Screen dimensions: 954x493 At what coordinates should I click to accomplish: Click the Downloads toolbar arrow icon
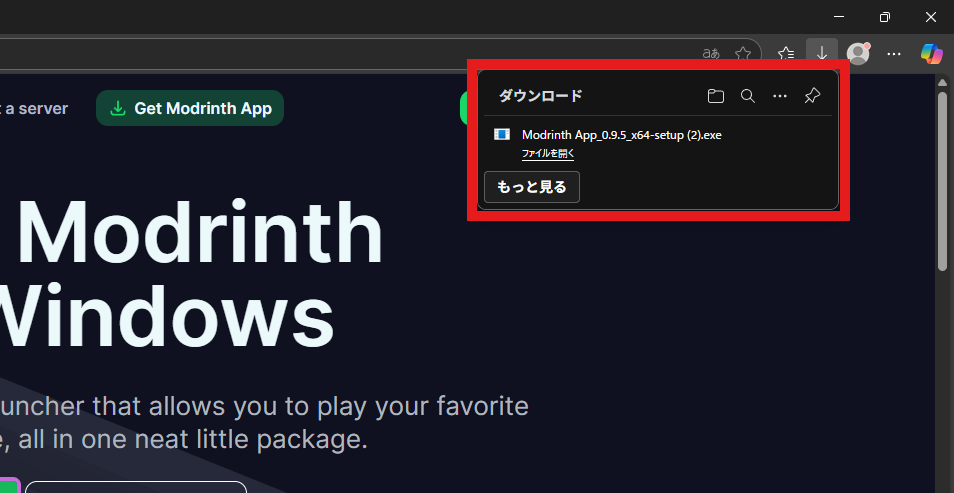[x=822, y=54]
